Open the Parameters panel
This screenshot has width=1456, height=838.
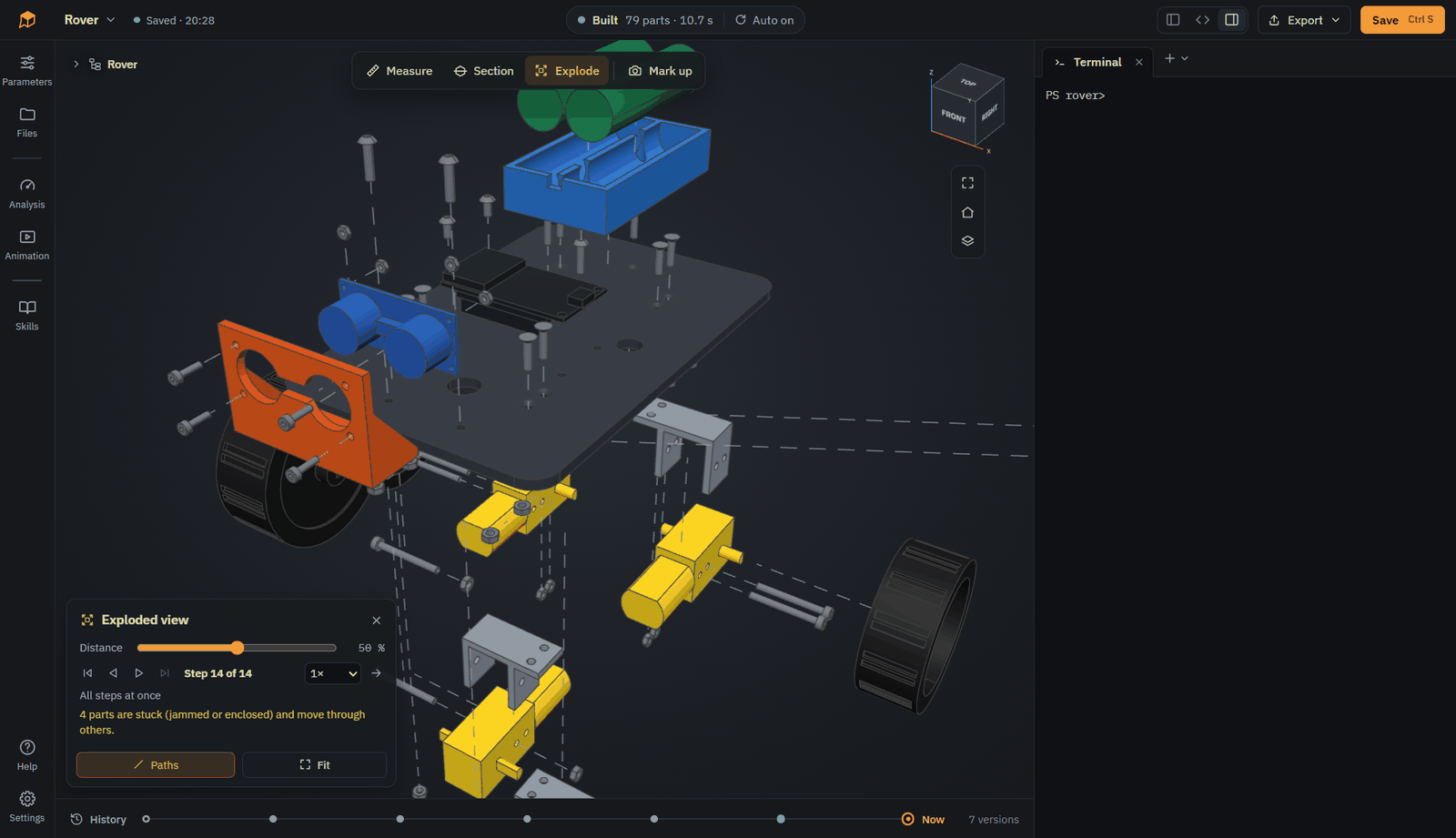coord(27,71)
